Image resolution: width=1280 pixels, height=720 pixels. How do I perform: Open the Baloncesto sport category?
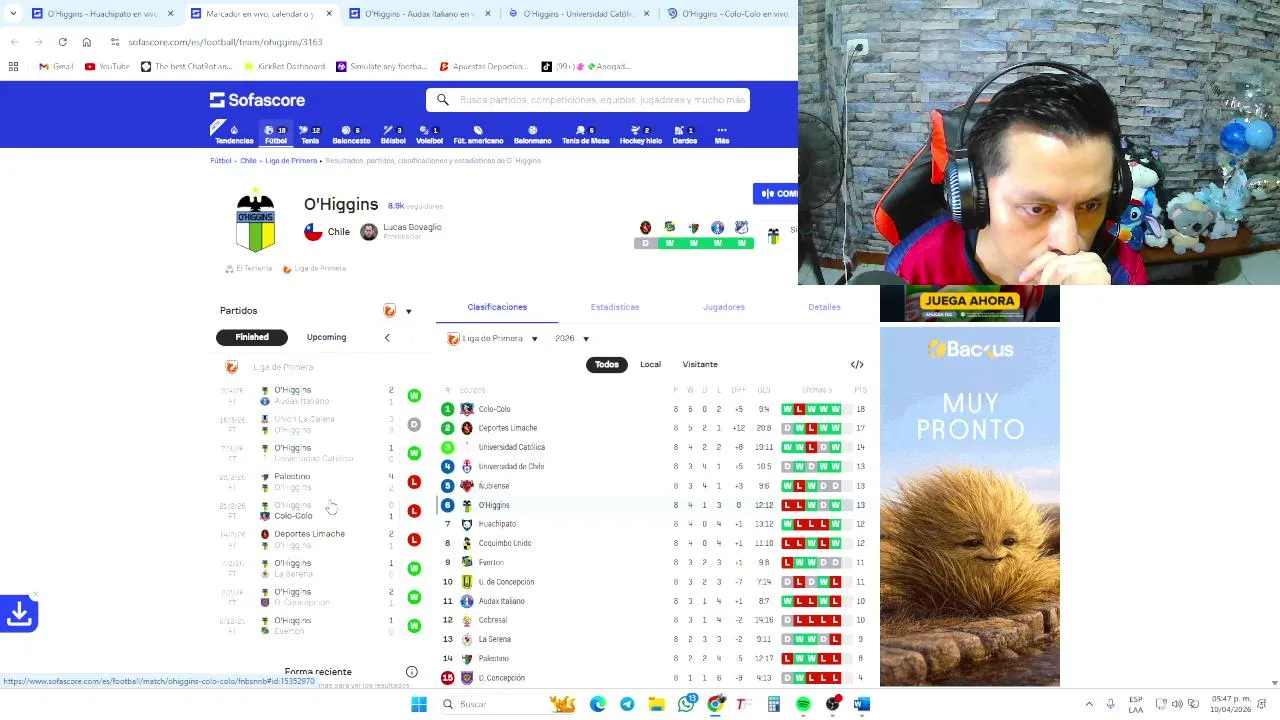tap(351, 134)
